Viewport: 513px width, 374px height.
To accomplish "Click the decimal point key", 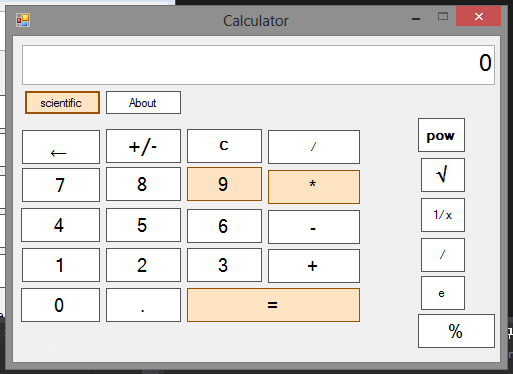I will (143, 305).
